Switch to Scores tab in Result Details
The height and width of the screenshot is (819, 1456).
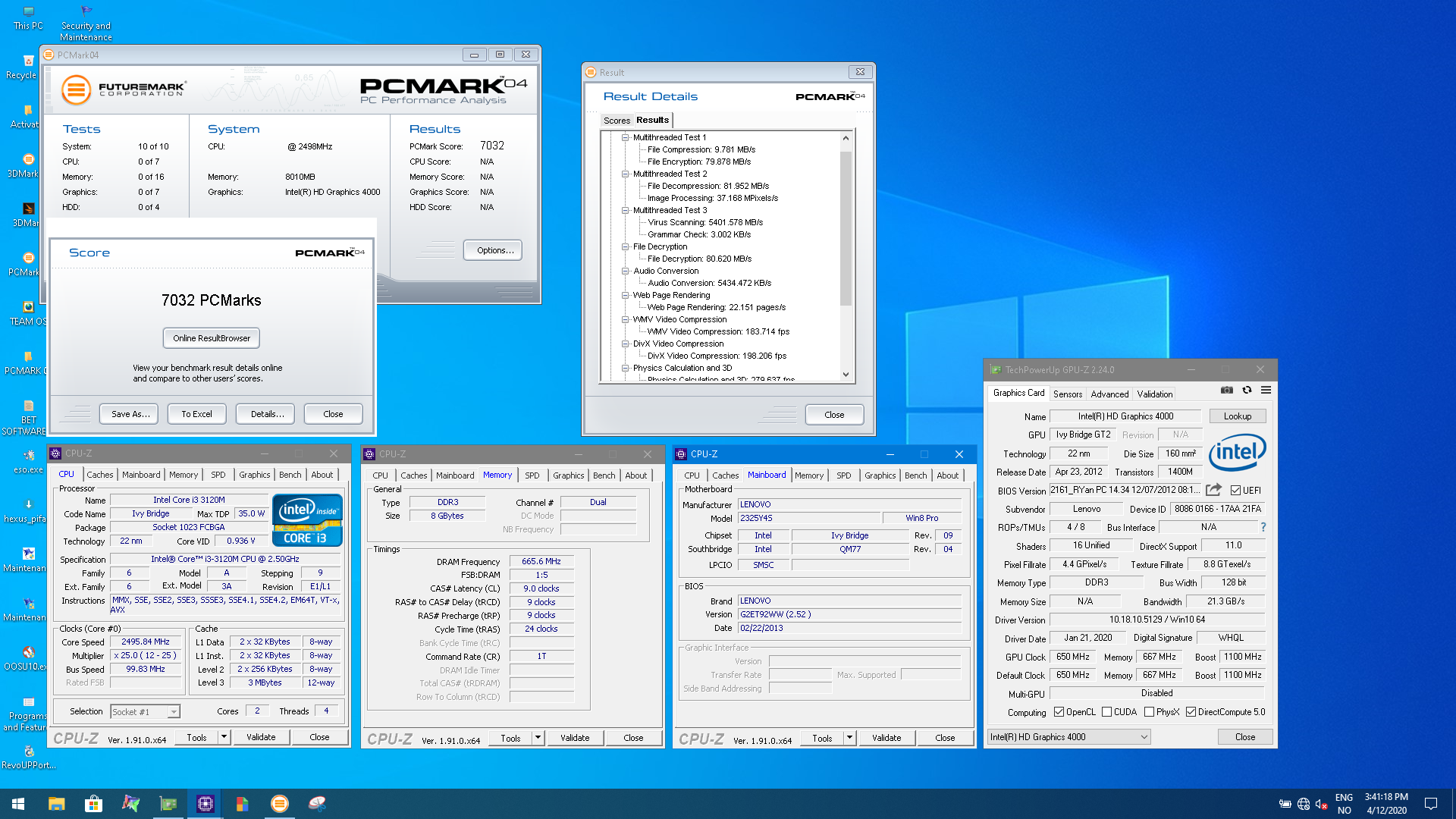[x=617, y=121]
